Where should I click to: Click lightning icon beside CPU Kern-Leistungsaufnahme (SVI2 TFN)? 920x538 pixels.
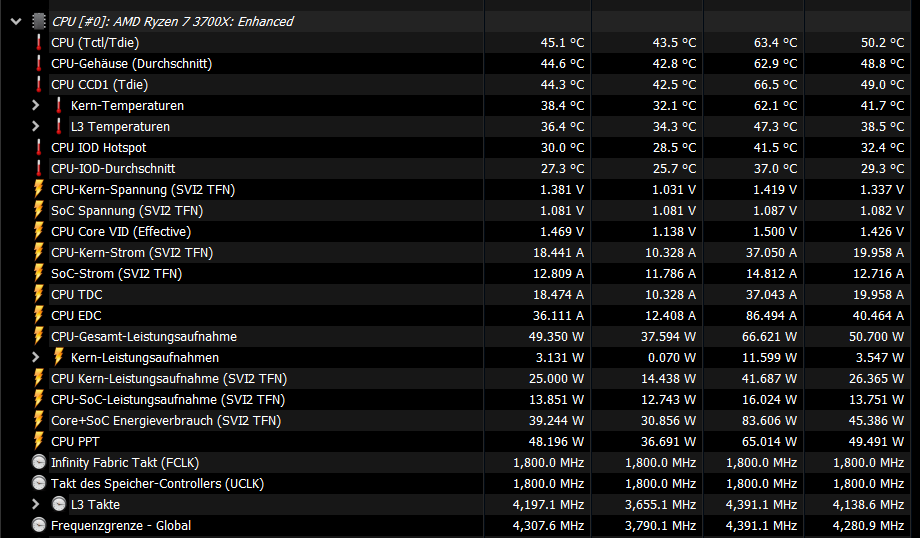point(39,378)
